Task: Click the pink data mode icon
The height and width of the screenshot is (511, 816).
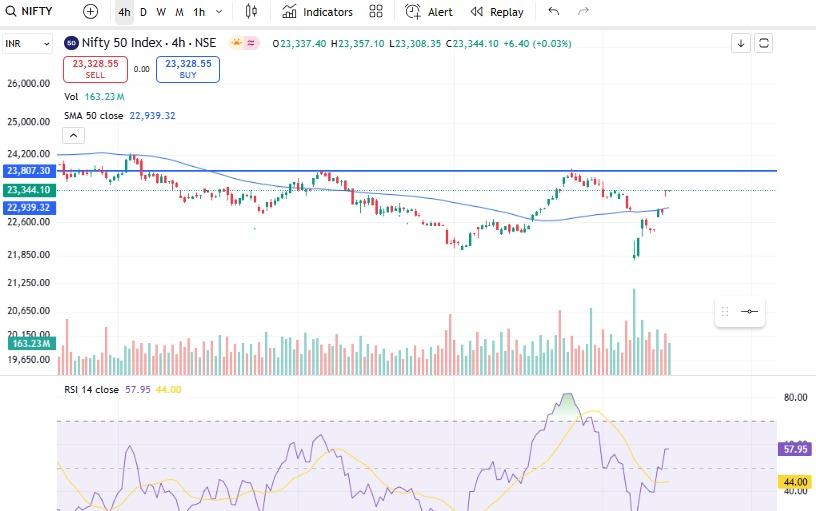Action: [251, 43]
